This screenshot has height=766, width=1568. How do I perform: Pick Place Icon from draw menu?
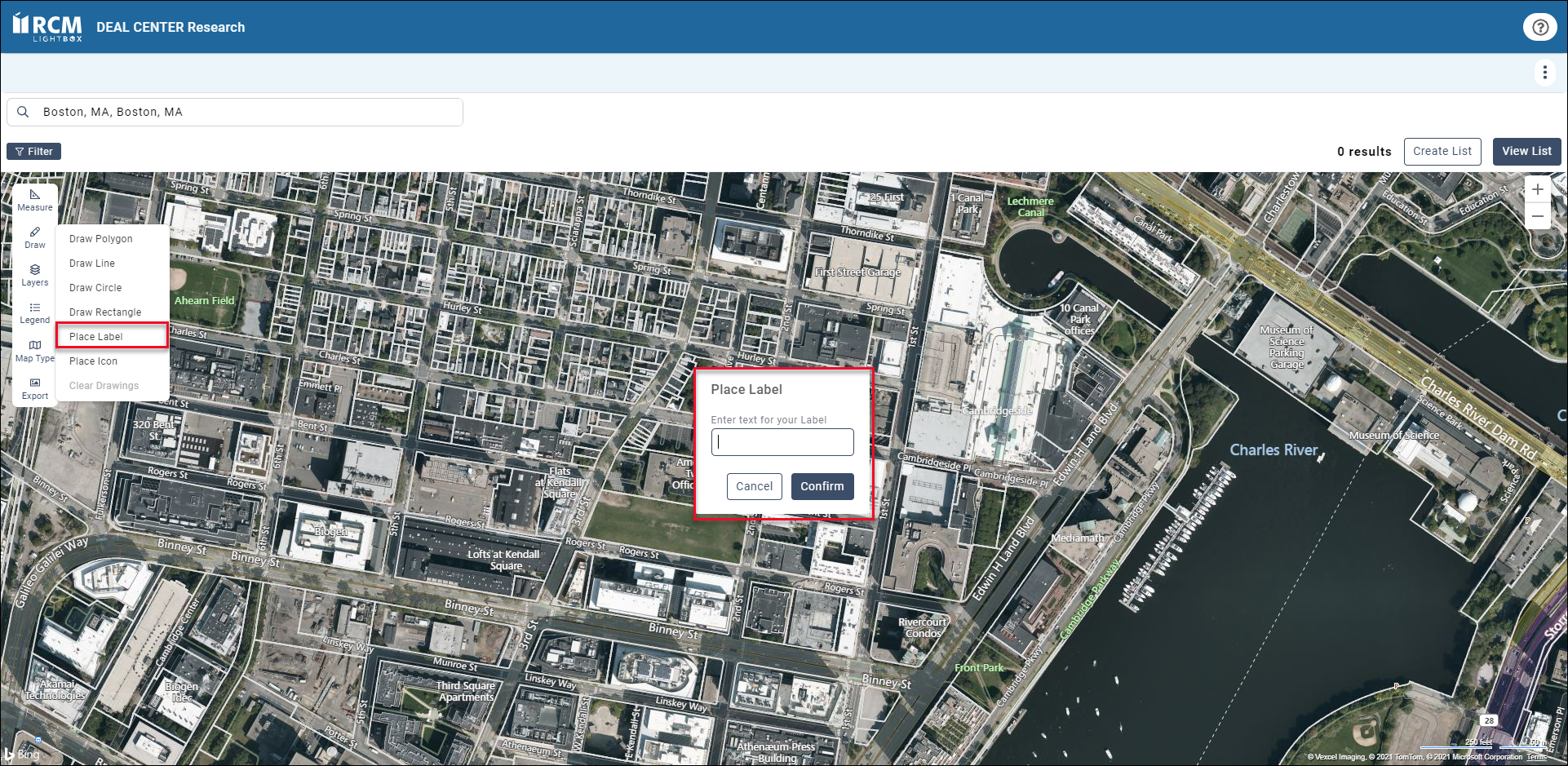tap(93, 361)
